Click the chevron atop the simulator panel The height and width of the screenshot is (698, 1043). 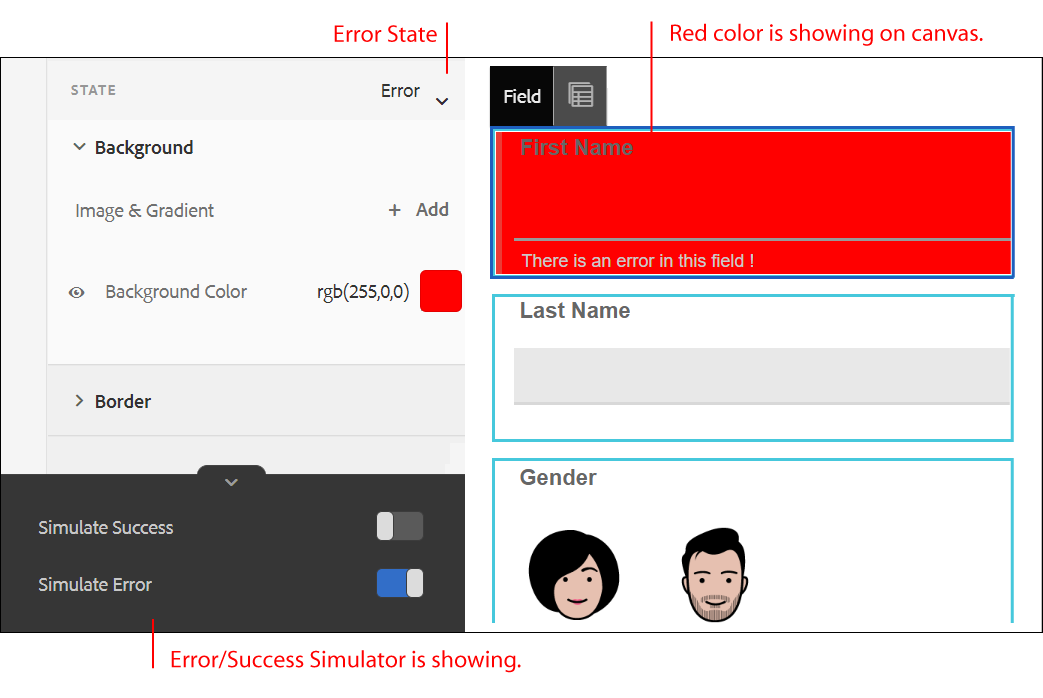[x=231, y=481]
